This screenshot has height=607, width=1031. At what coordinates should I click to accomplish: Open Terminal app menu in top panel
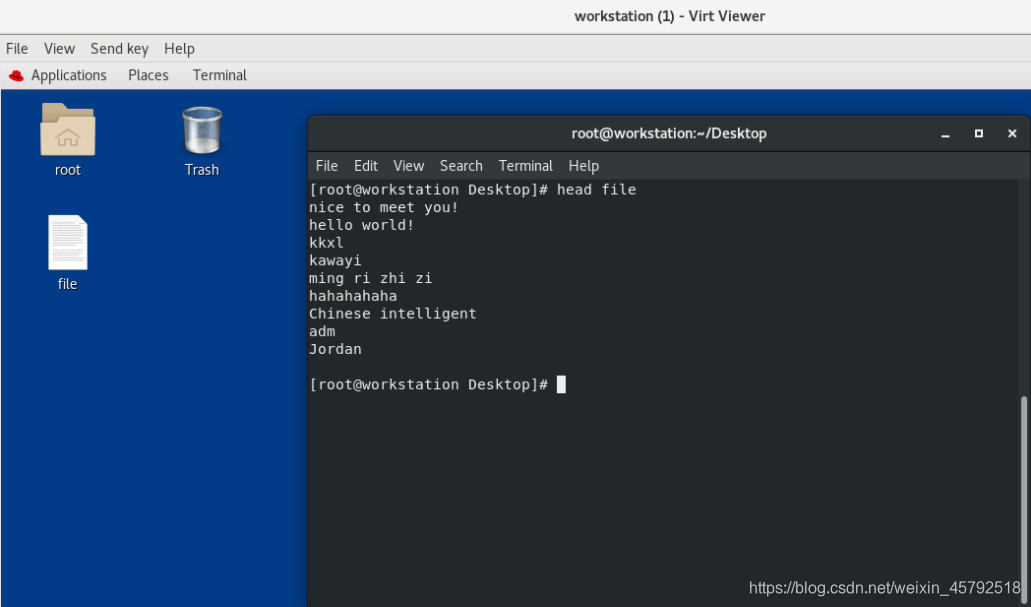pos(220,76)
